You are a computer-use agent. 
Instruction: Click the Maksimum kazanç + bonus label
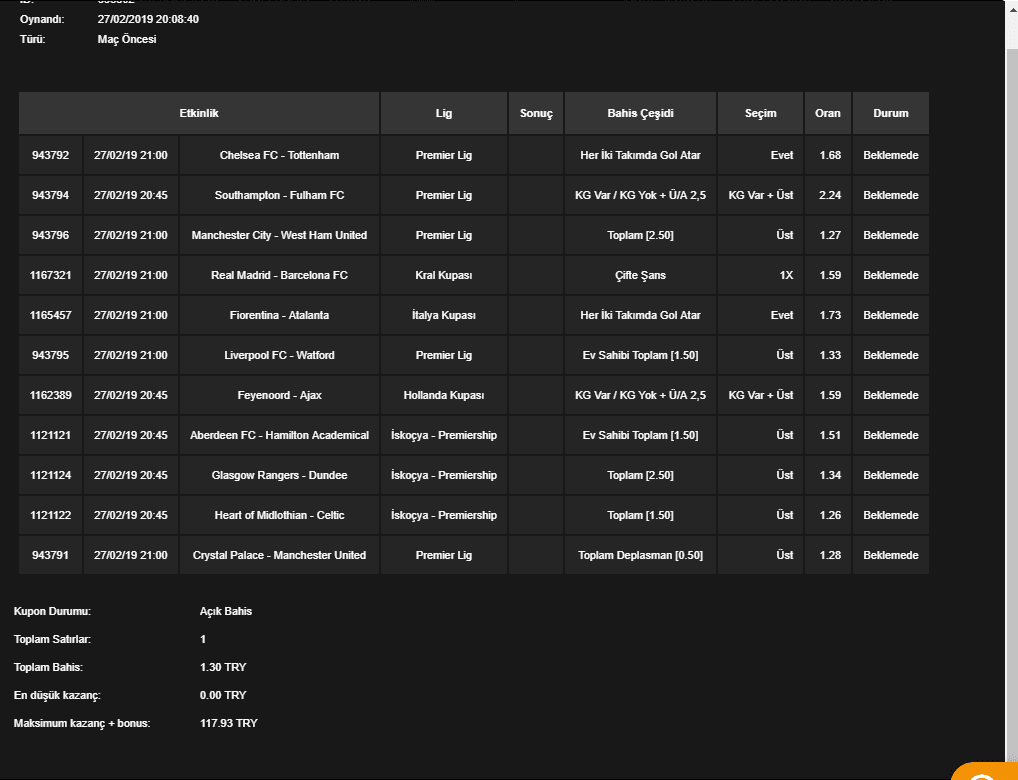tap(82, 723)
